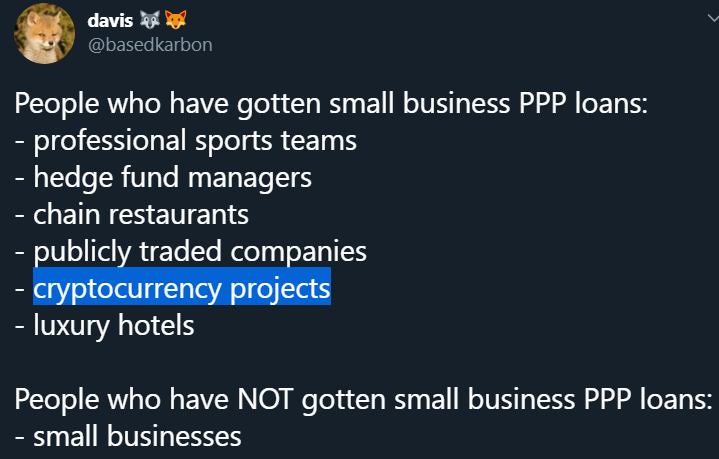Click the 'publicly traded companies' line
Screen dimensions: 719x459
point(191,252)
